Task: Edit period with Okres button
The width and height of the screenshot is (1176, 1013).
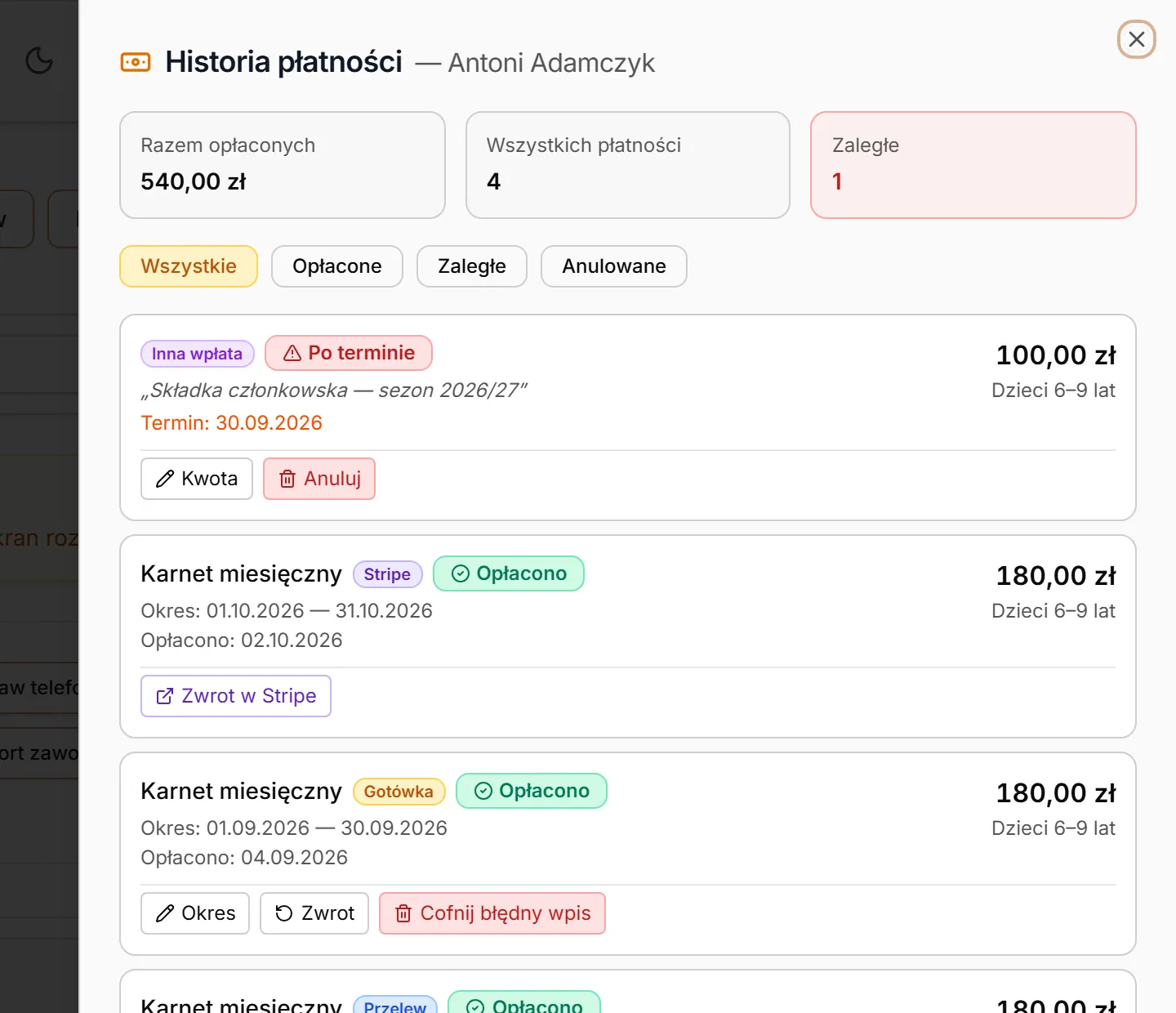Action: (195, 913)
